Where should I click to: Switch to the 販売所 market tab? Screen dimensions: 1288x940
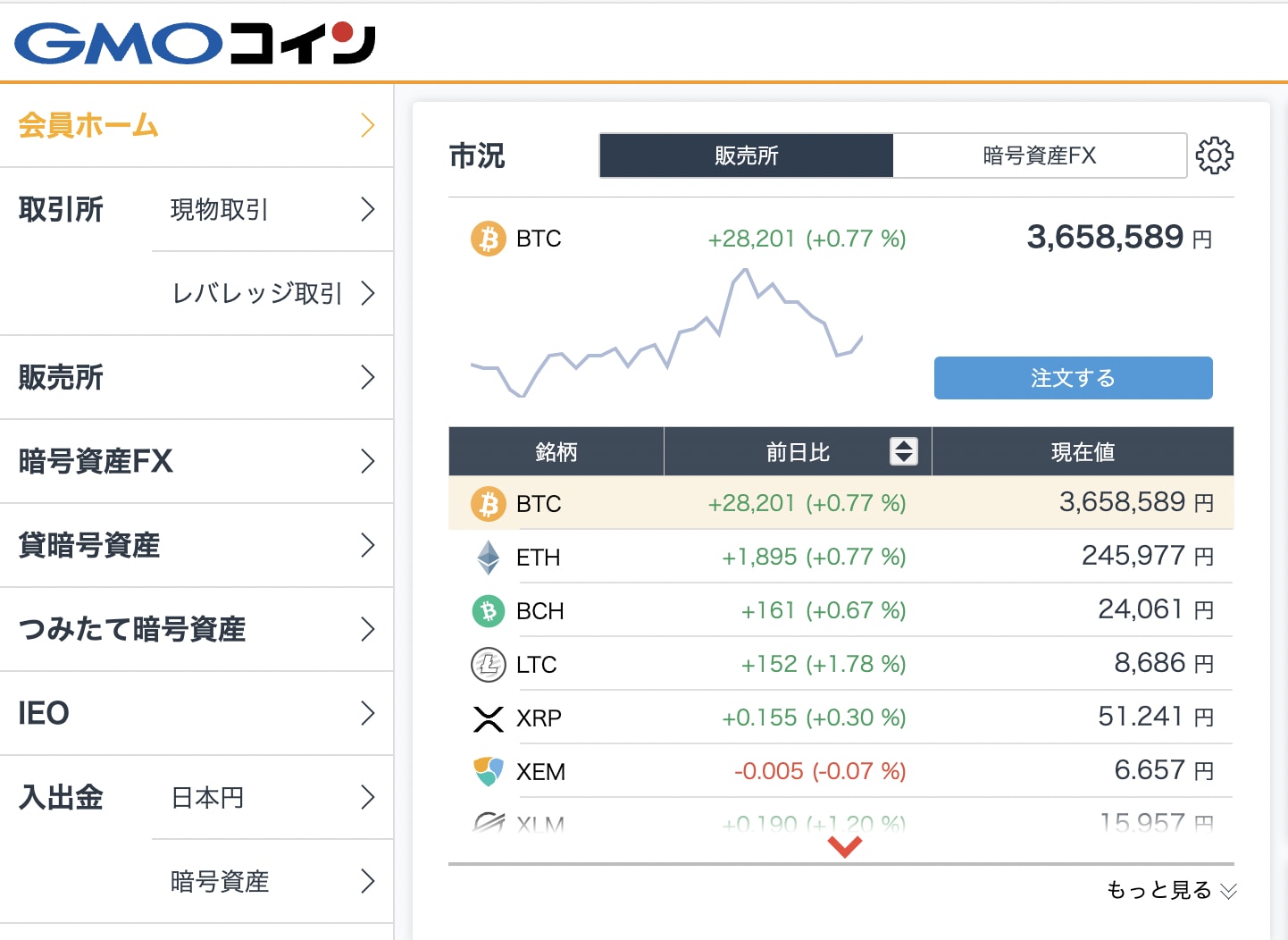pyautogui.click(x=746, y=155)
